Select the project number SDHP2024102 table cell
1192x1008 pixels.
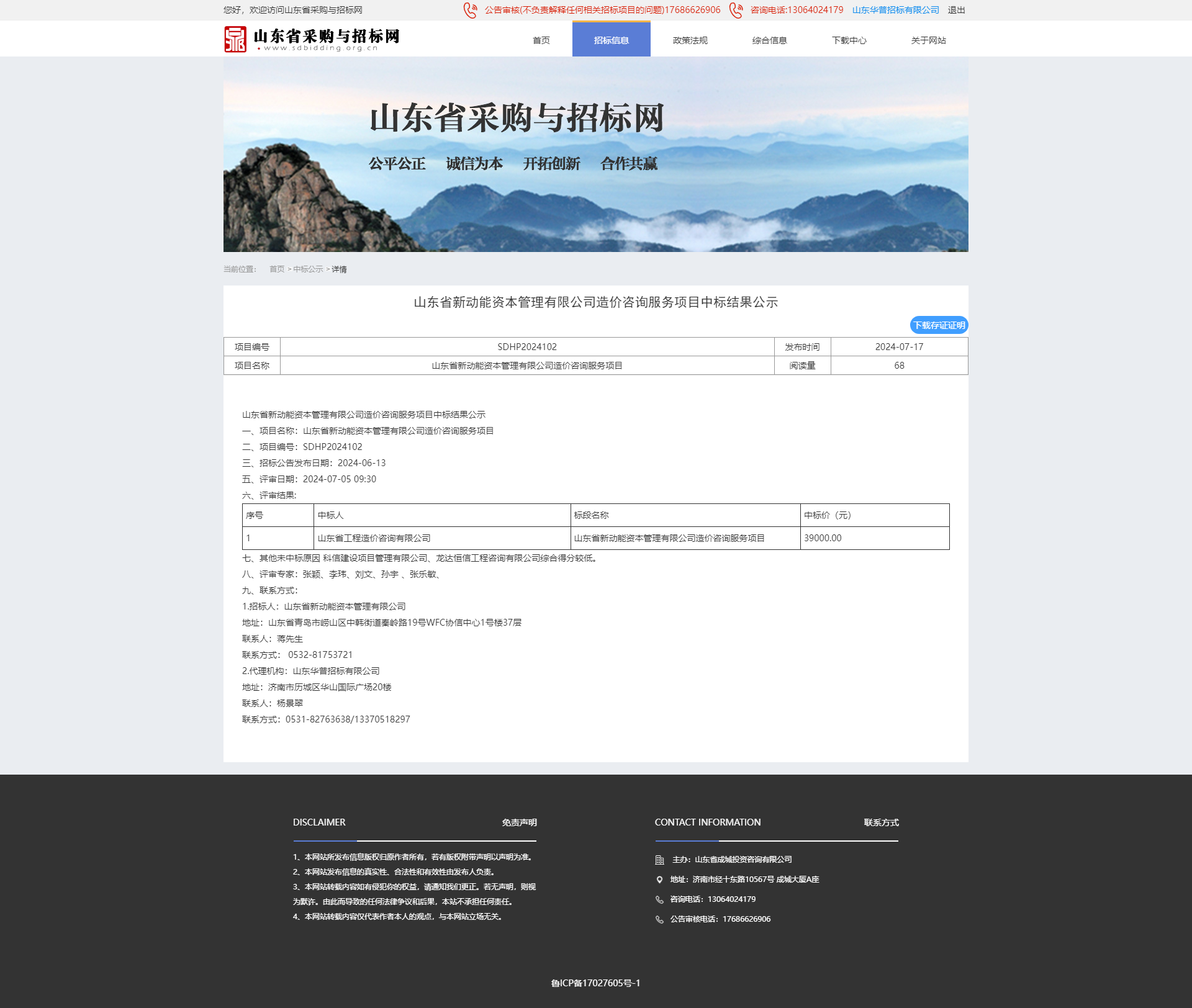coord(527,347)
